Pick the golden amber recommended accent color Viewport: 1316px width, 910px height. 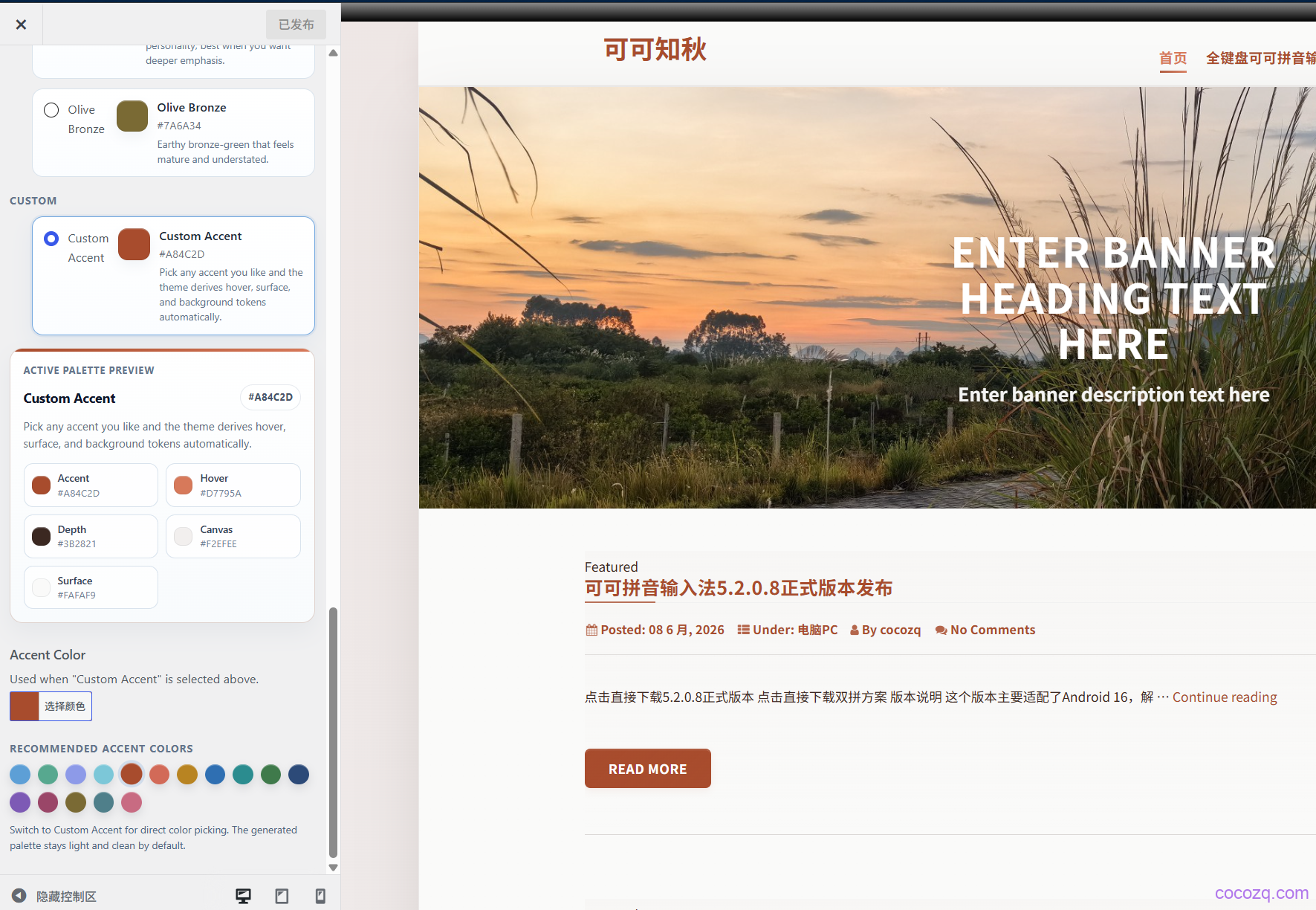(187, 774)
